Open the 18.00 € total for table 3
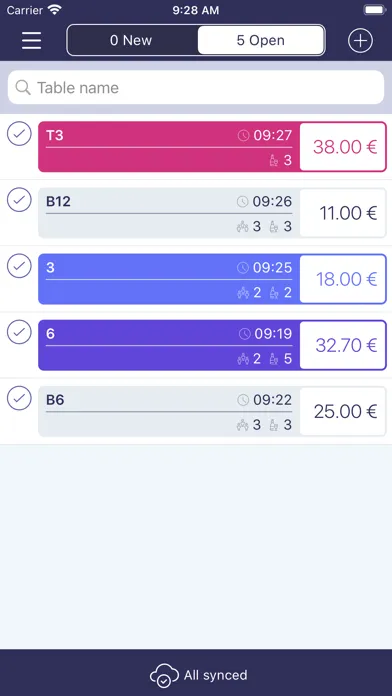 [x=343, y=279]
